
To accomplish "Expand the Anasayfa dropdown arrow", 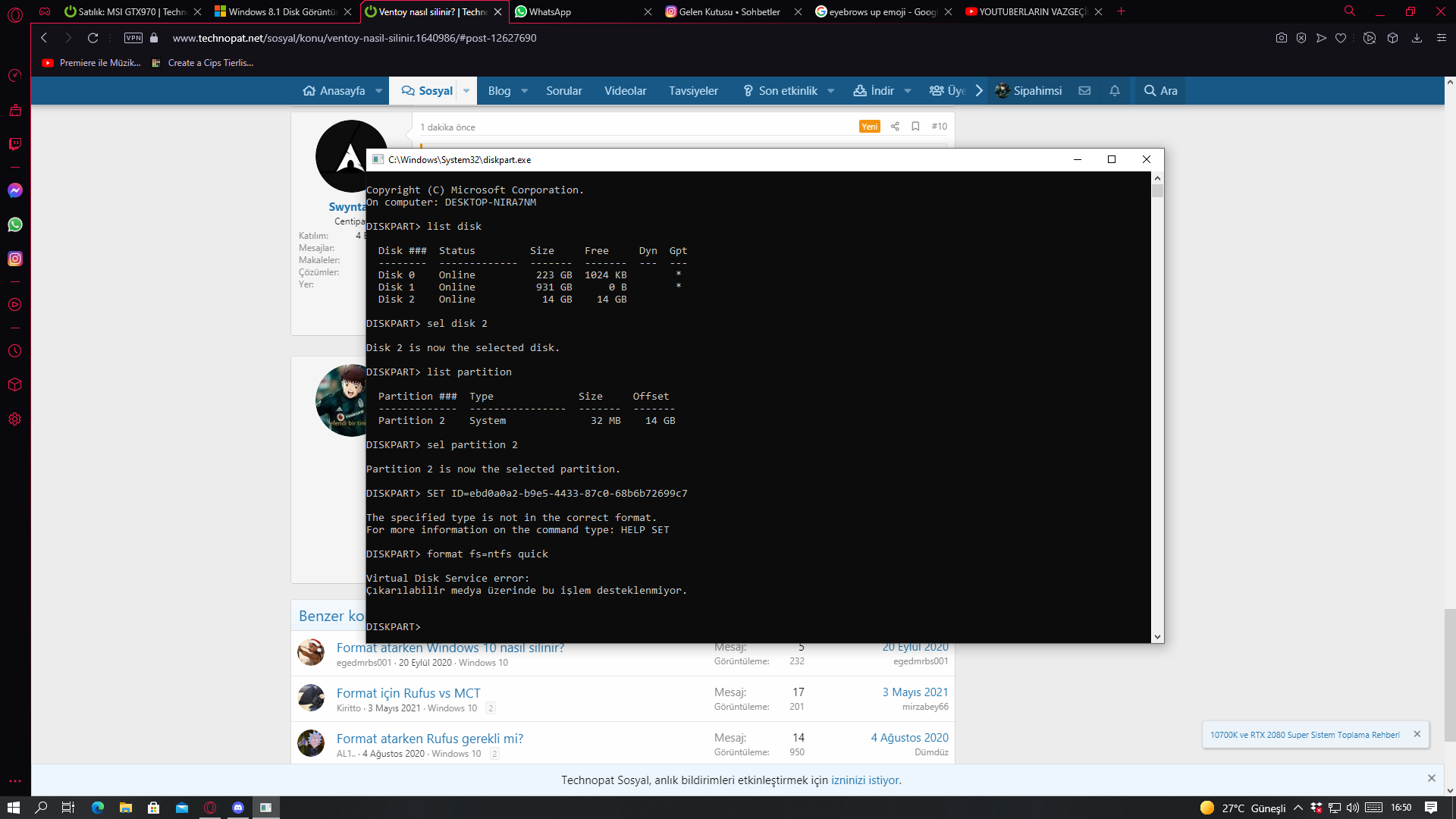I will coord(378,91).
